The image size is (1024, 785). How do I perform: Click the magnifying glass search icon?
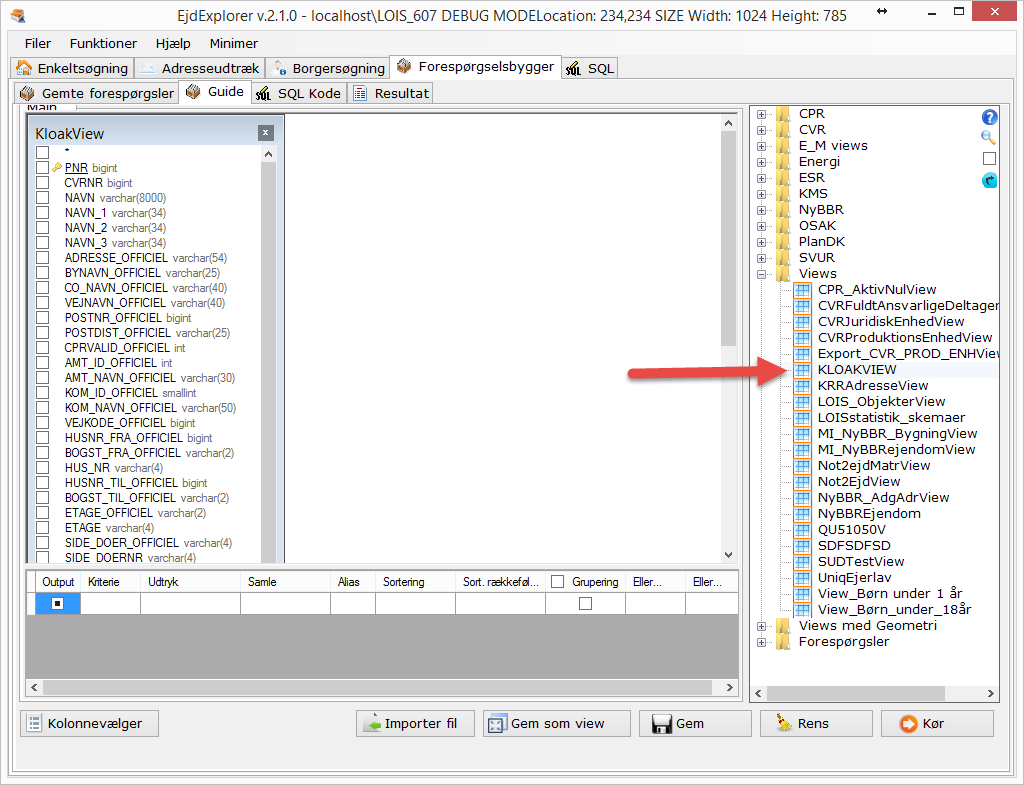point(989,138)
